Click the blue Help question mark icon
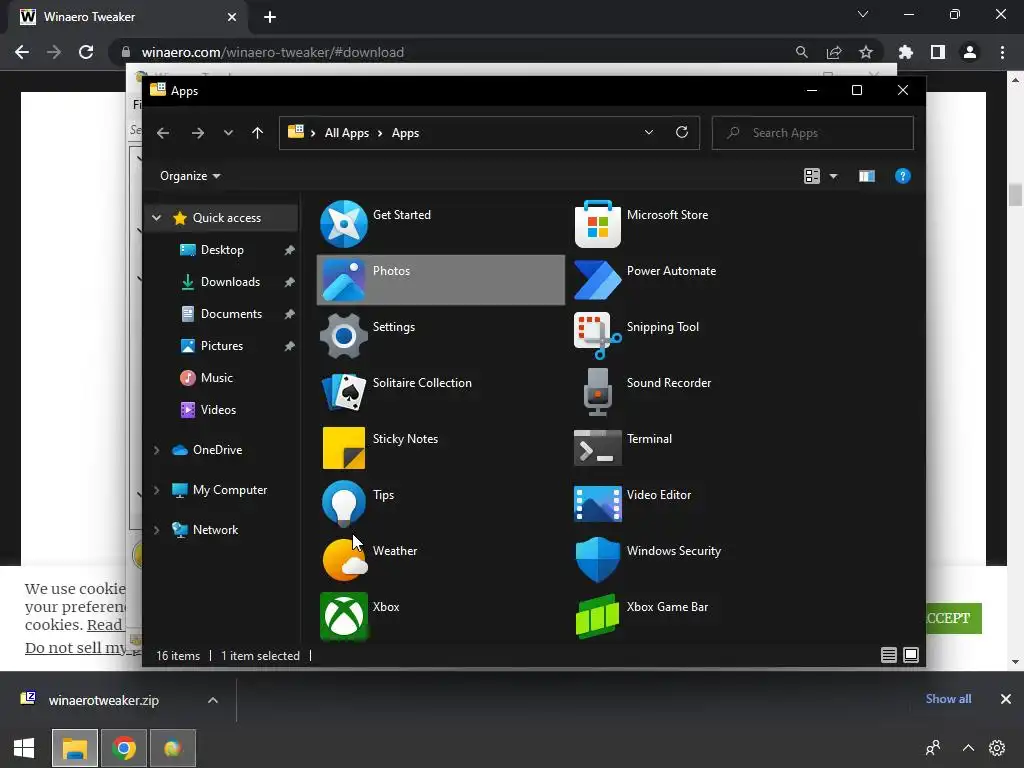The image size is (1024, 768). click(x=903, y=176)
